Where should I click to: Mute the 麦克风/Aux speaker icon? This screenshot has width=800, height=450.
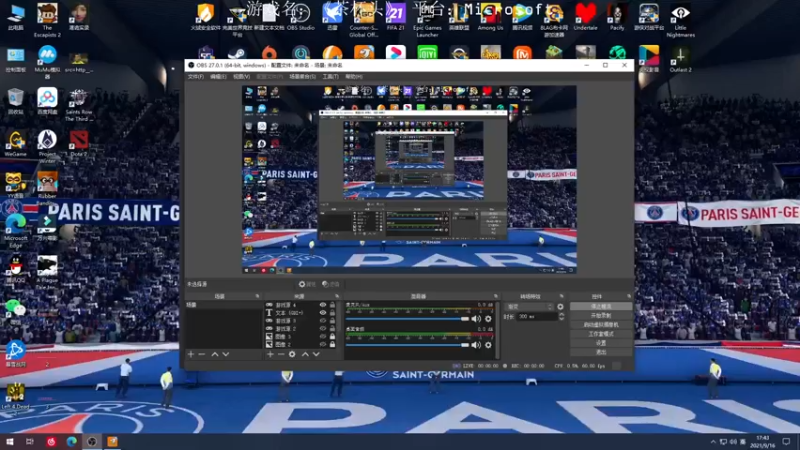476,319
